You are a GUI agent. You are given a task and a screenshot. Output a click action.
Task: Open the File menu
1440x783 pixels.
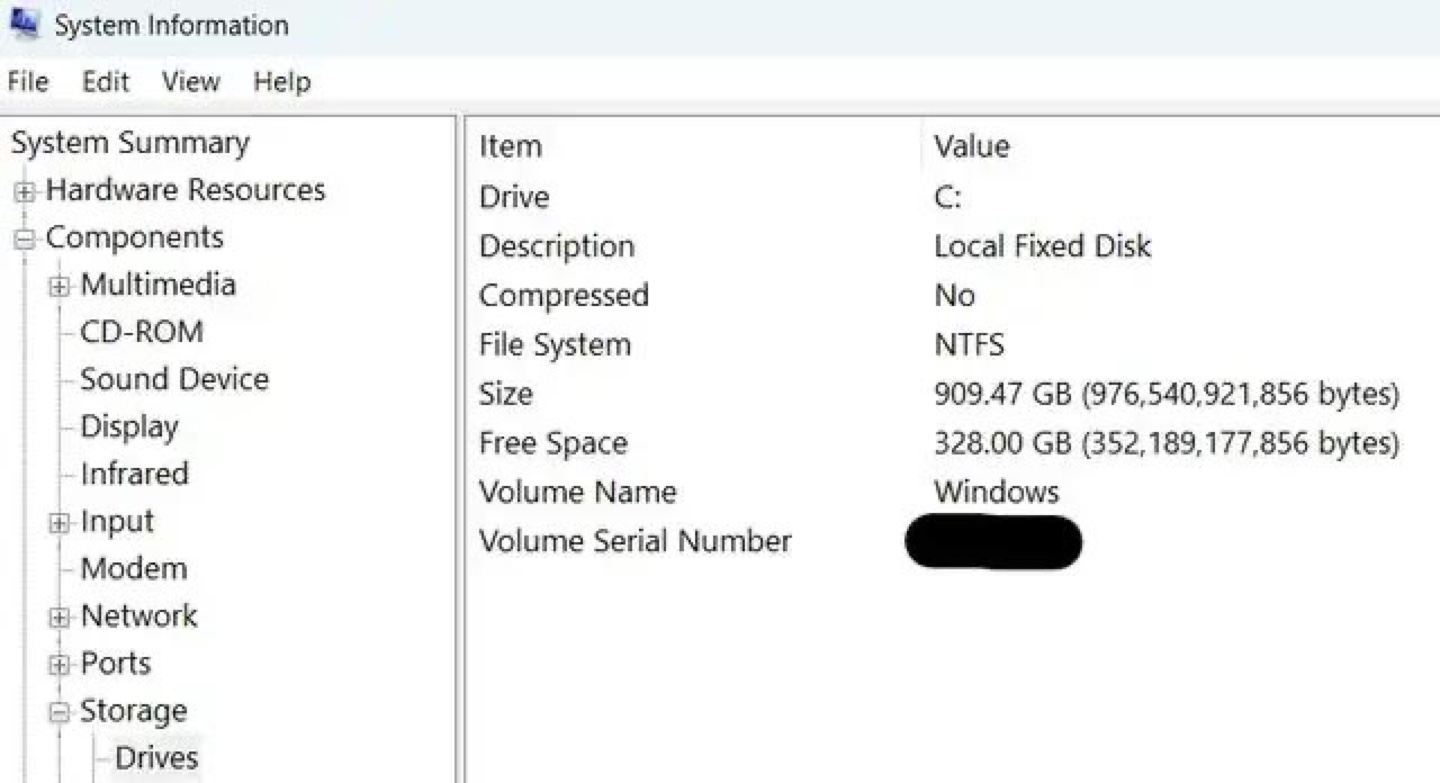[x=27, y=82]
